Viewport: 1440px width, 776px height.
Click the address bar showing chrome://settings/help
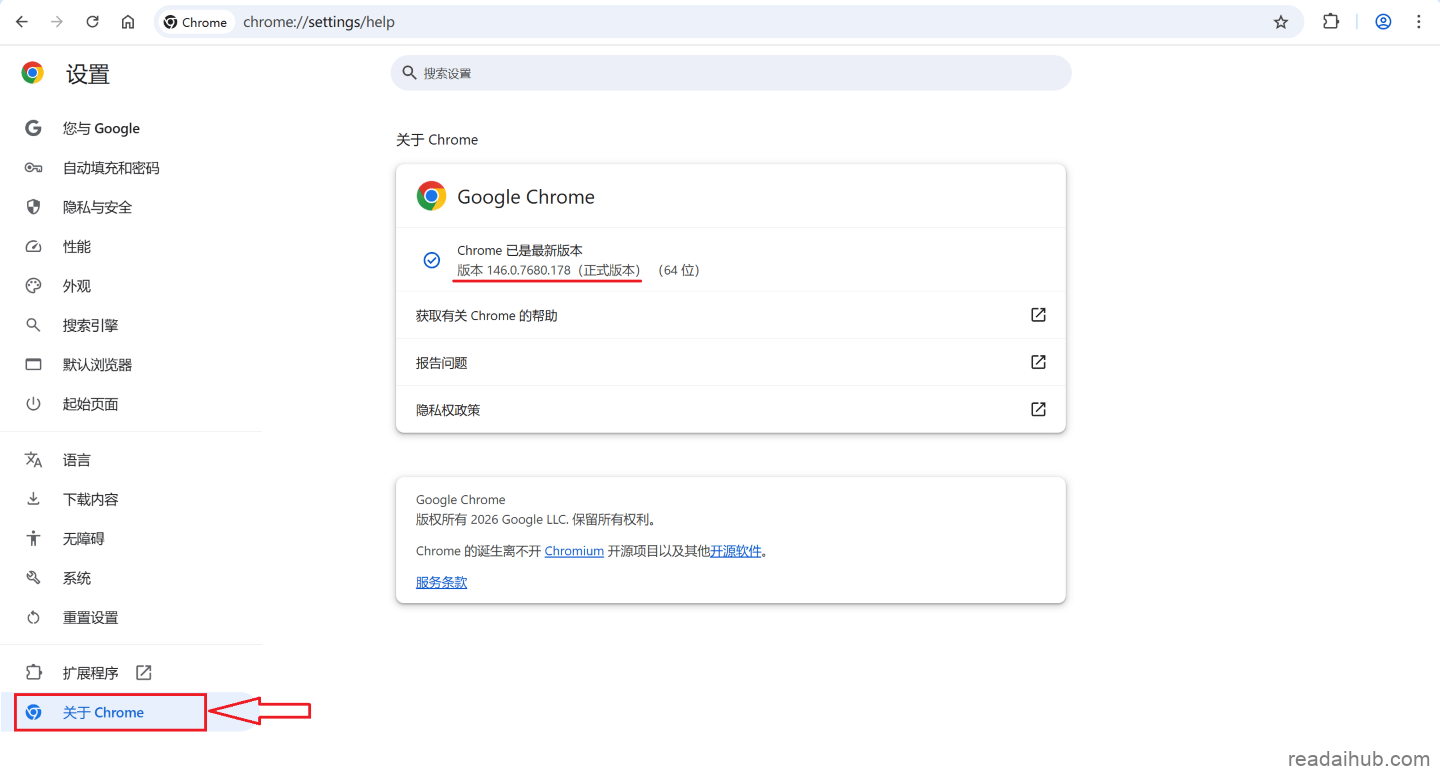coord(700,22)
